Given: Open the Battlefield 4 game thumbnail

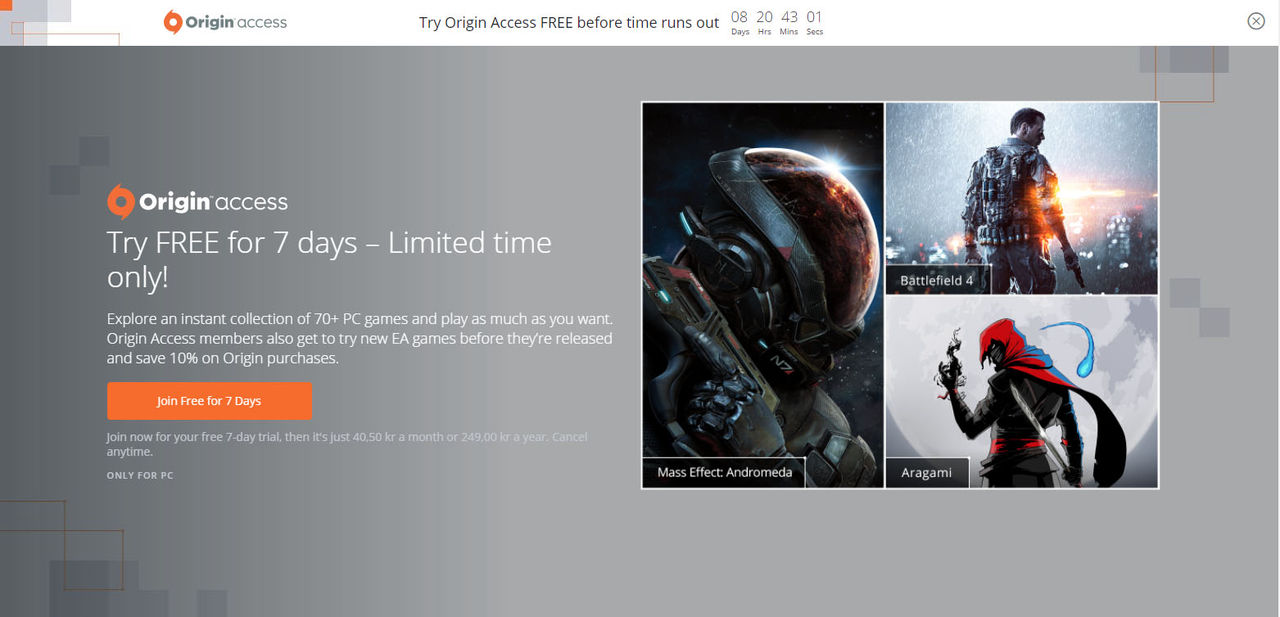Looking at the screenshot, I should tap(1020, 190).
